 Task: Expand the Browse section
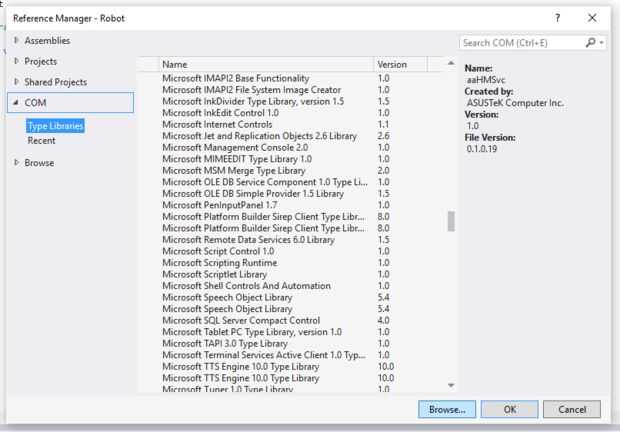[16, 162]
